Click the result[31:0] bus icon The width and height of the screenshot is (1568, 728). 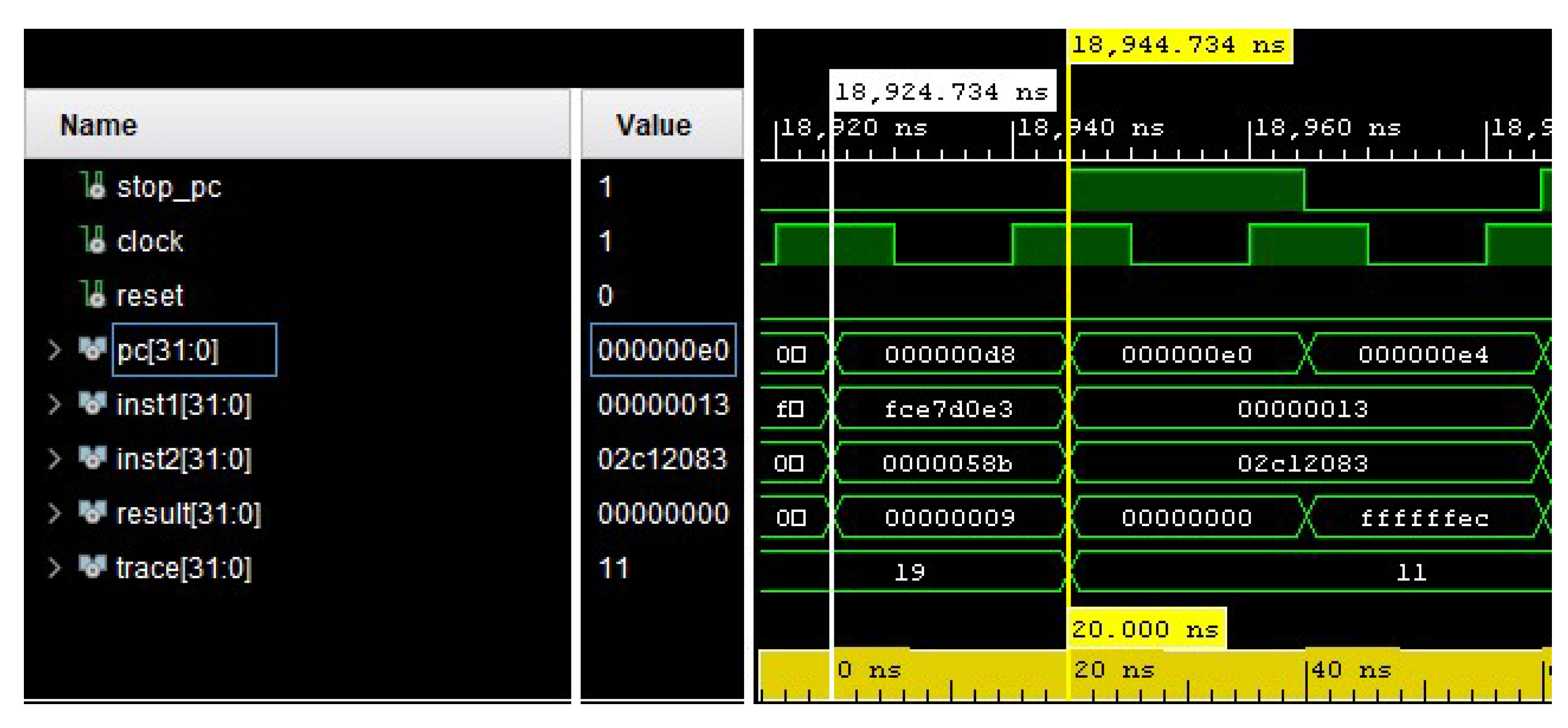click(x=93, y=512)
